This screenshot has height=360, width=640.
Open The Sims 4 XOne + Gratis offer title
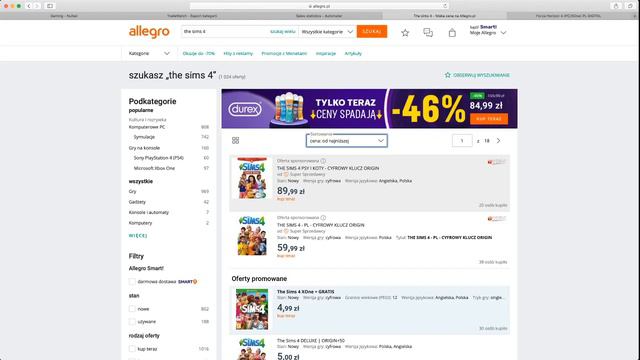[x=305, y=291]
